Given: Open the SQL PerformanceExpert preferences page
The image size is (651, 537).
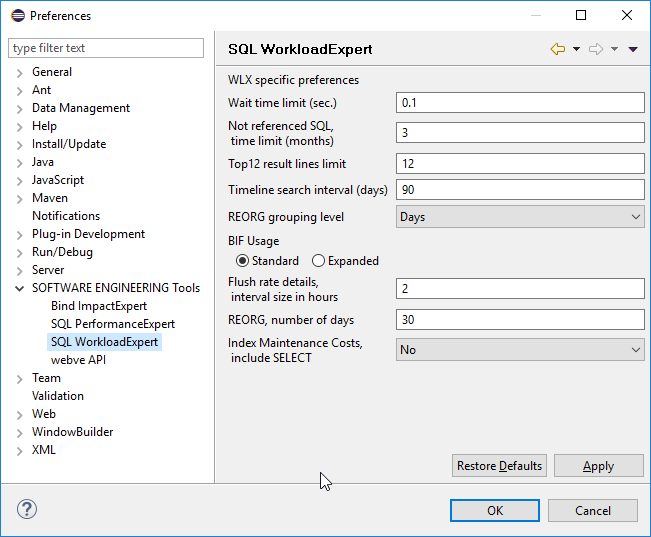Looking at the screenshot, I should tap(112, 324).
